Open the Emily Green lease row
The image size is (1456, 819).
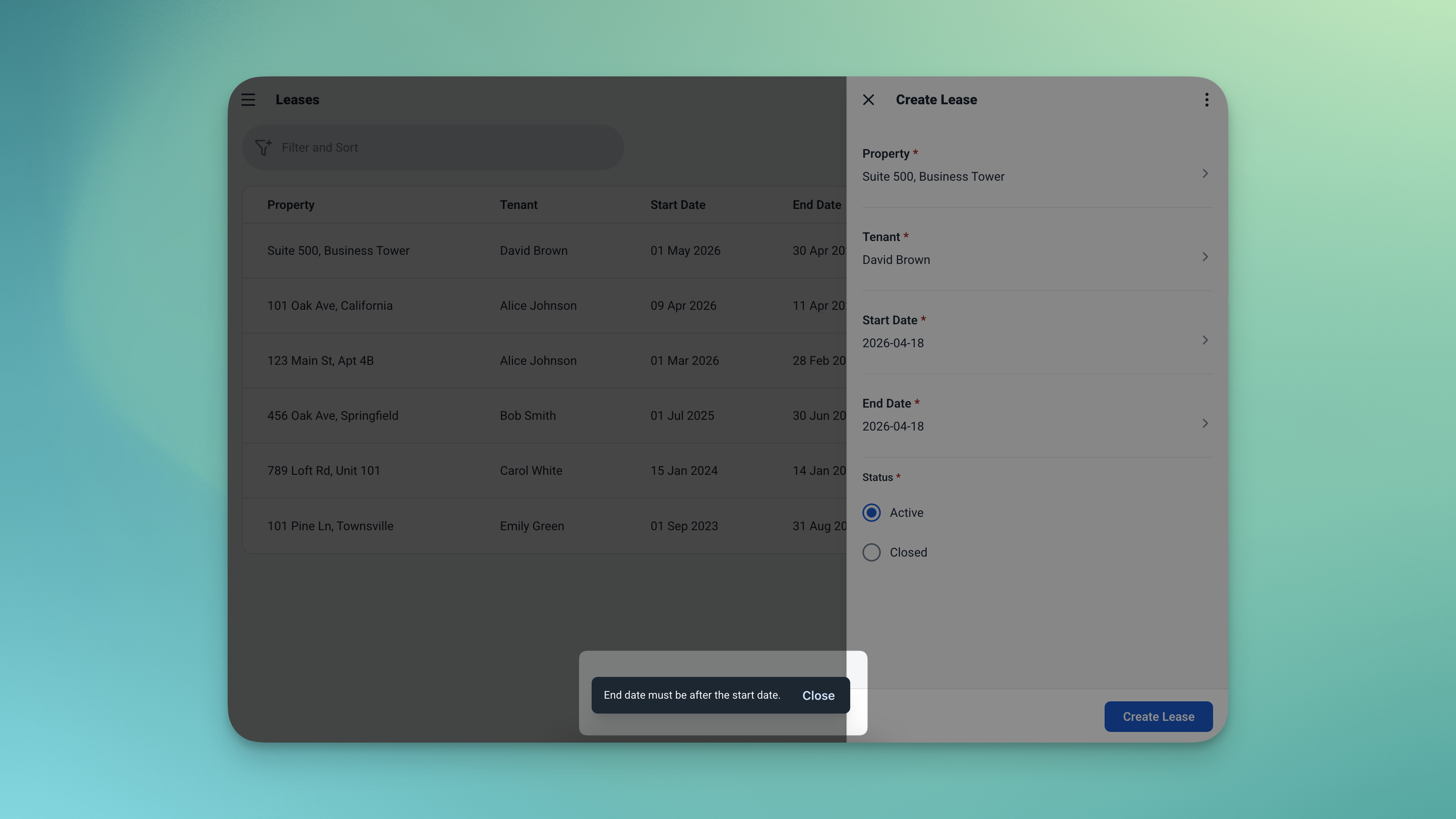coord(531,526)
